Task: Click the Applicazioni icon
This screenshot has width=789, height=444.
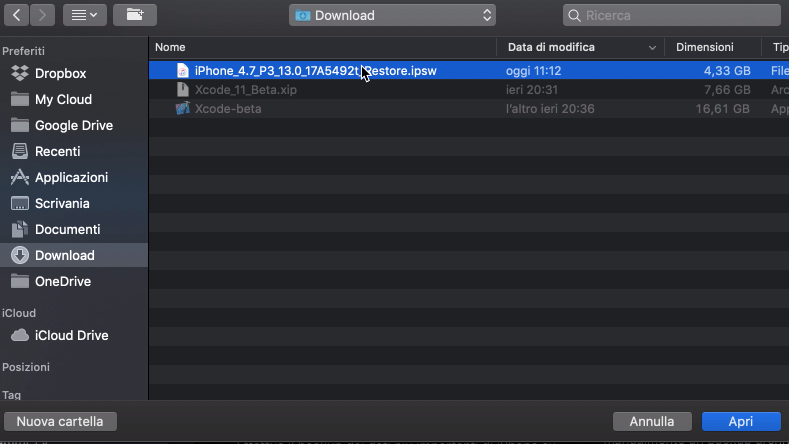Action: click(20, 177)
